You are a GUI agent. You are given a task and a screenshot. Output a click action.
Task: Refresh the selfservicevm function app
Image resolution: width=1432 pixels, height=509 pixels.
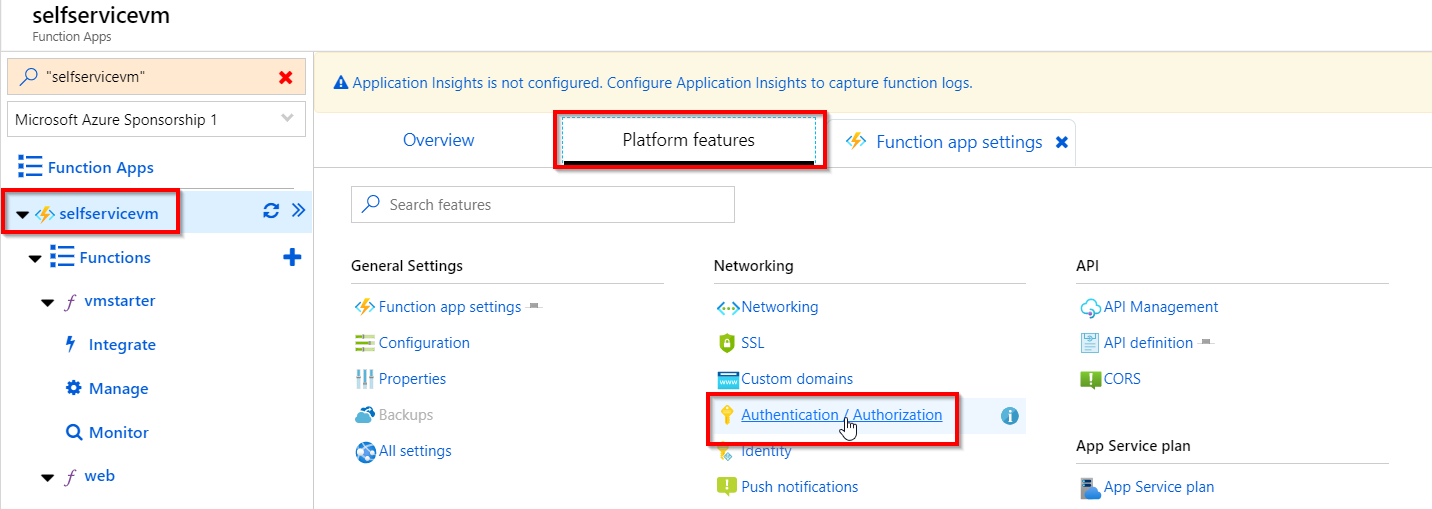tap(271, 210)
